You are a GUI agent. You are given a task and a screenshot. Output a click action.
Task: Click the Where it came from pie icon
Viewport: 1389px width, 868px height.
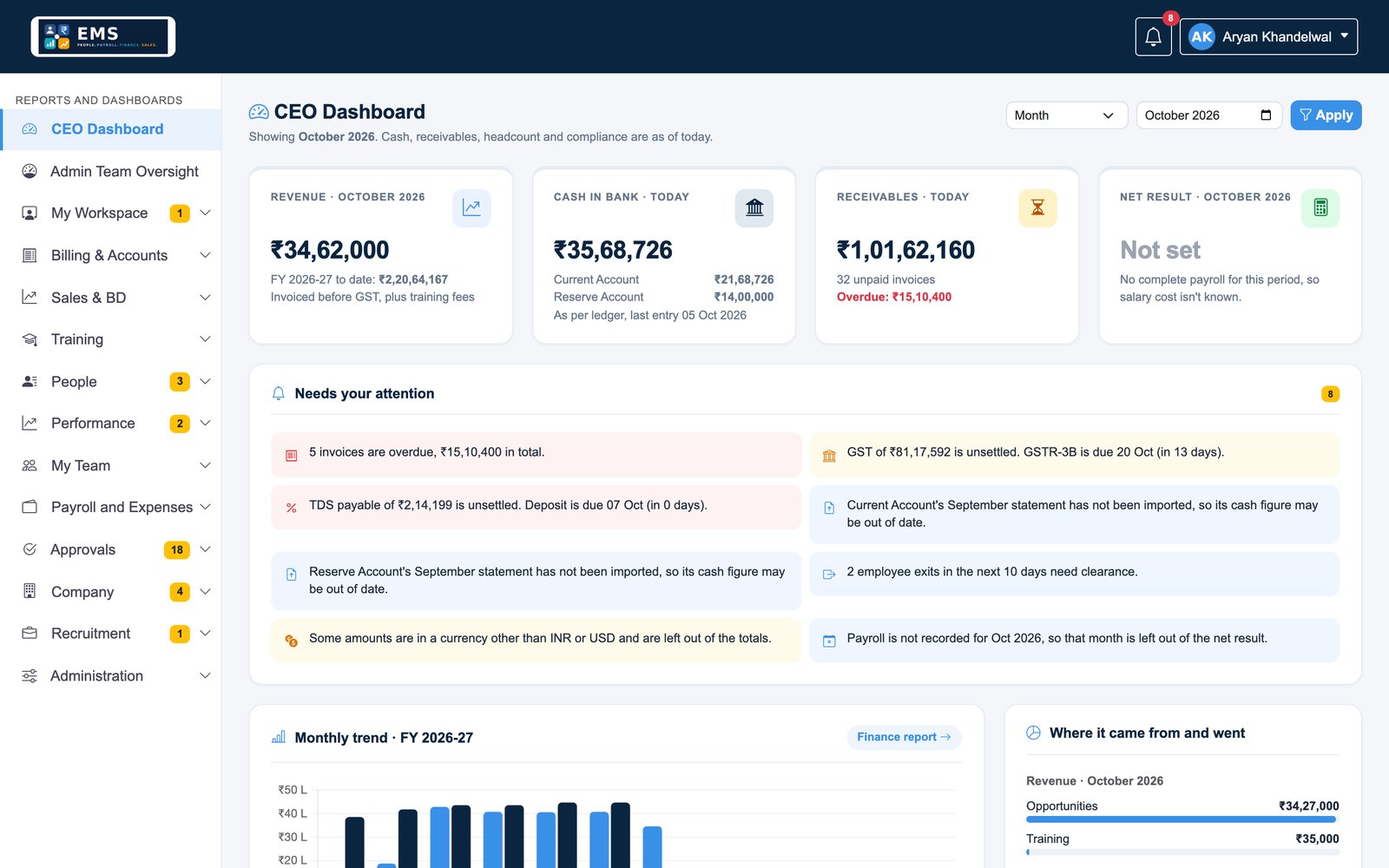(x=1033, y=733)
